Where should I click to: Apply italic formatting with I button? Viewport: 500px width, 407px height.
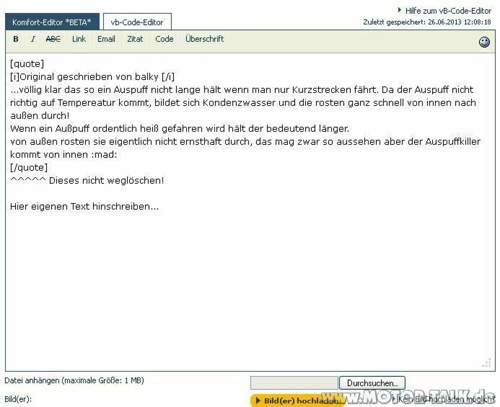point(33,39)
